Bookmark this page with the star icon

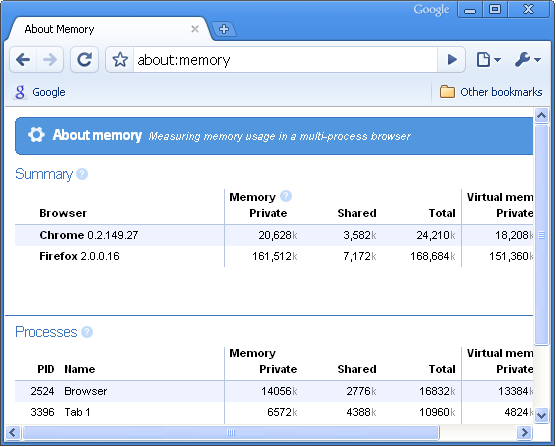point(120,60)
